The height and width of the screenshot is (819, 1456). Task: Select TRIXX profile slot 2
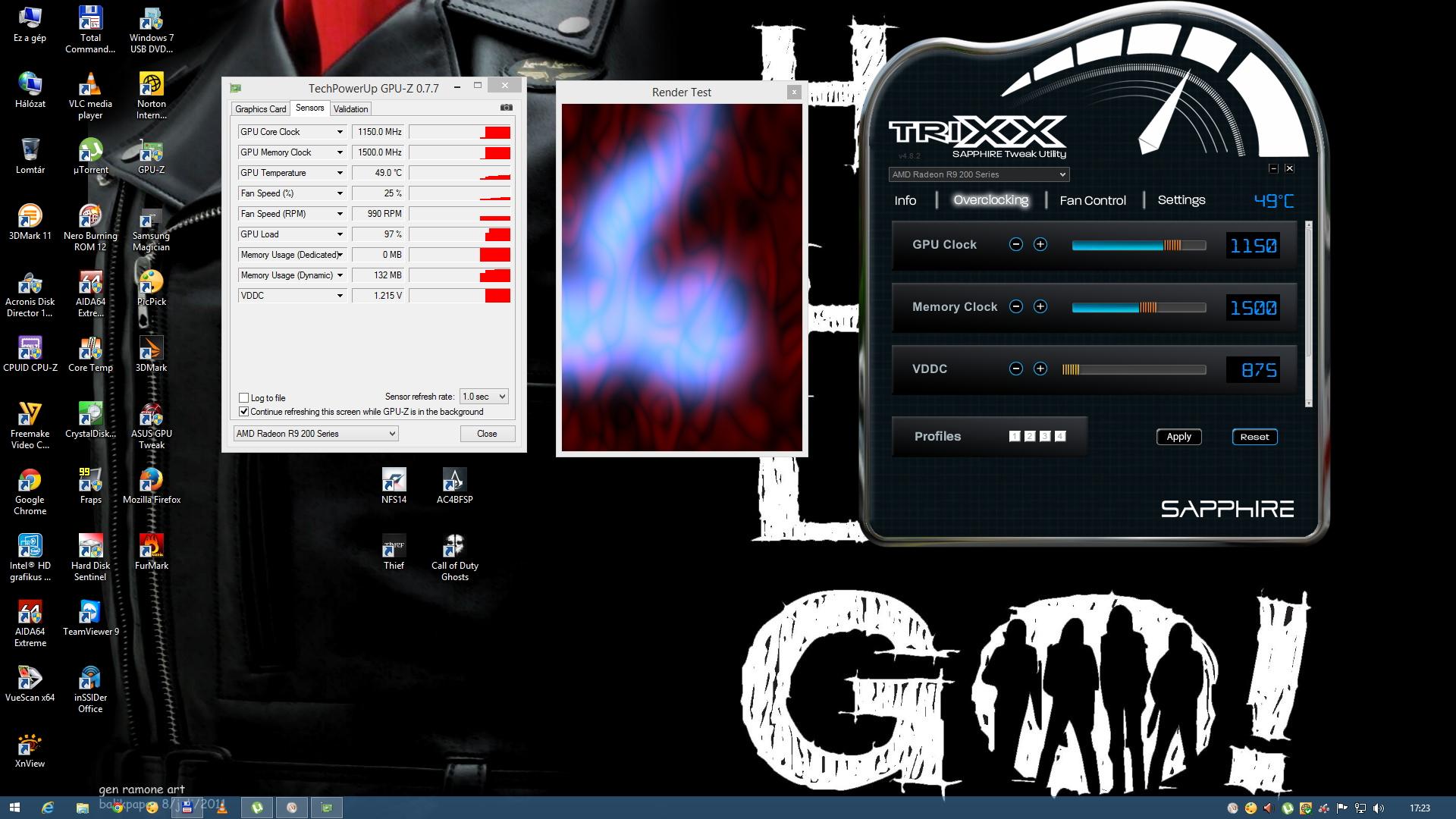pos(1030,436)
